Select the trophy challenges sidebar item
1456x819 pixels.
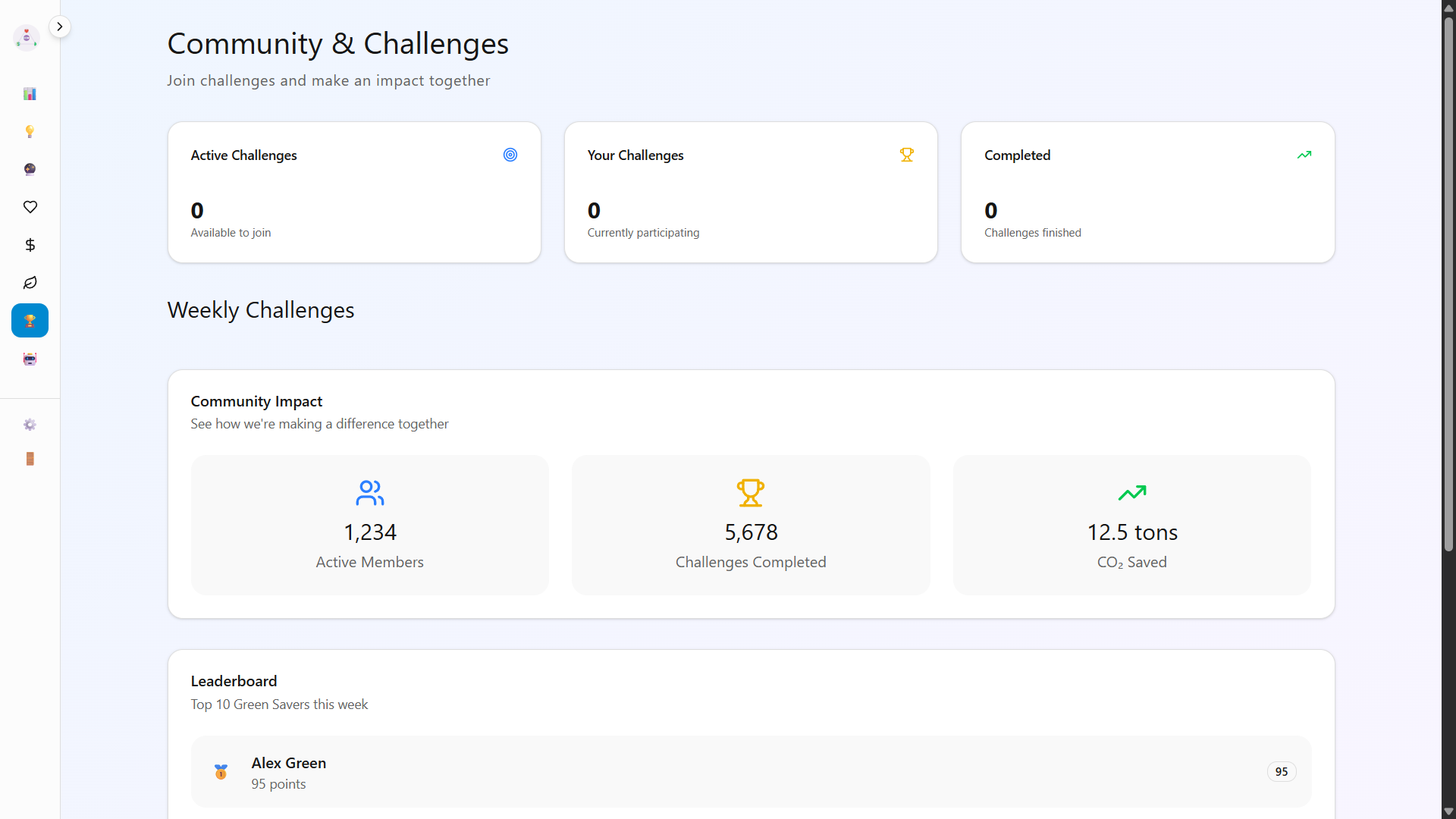(30, 321)
